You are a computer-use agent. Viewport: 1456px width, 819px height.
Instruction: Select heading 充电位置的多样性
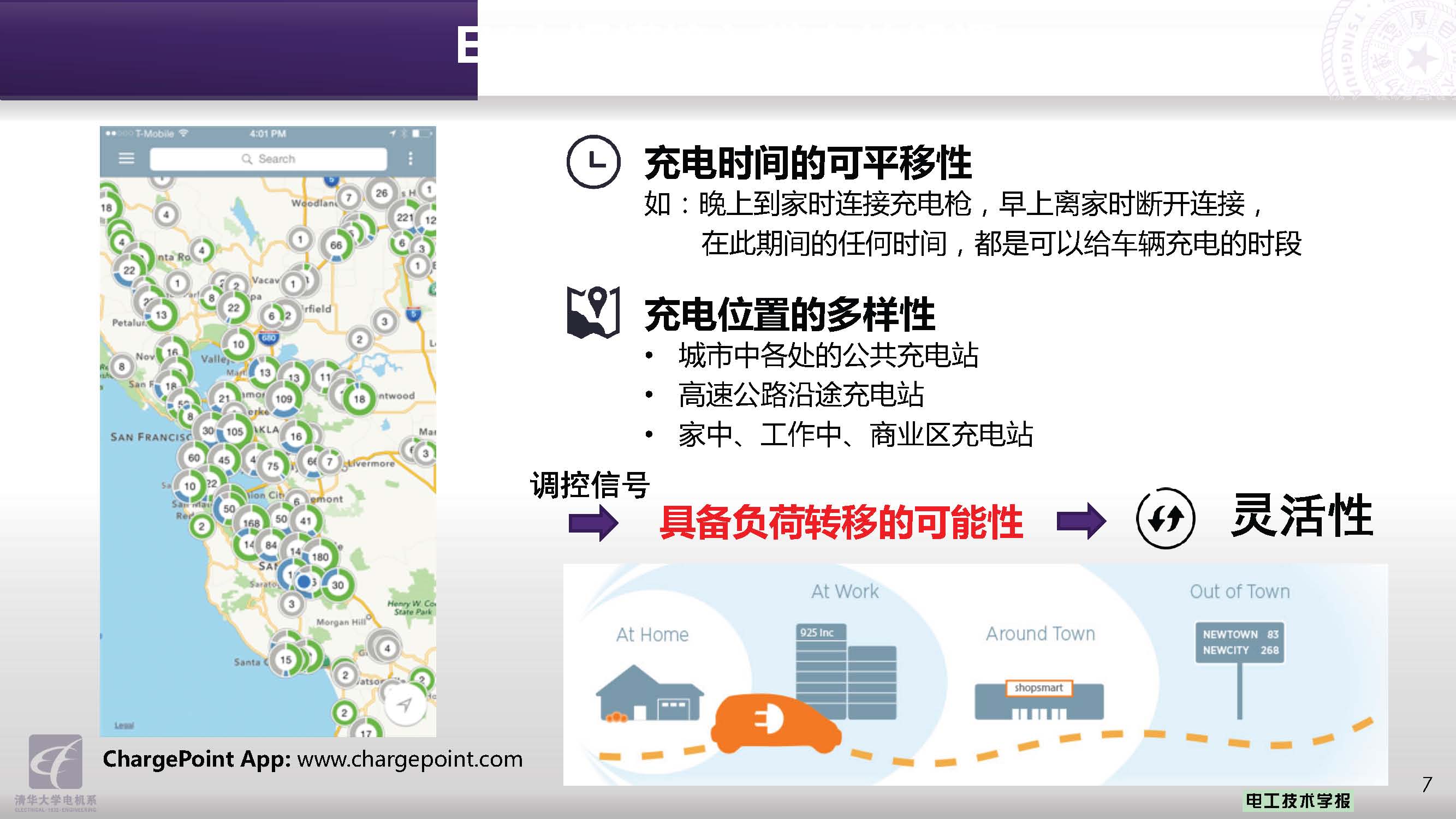coord(789,314)
